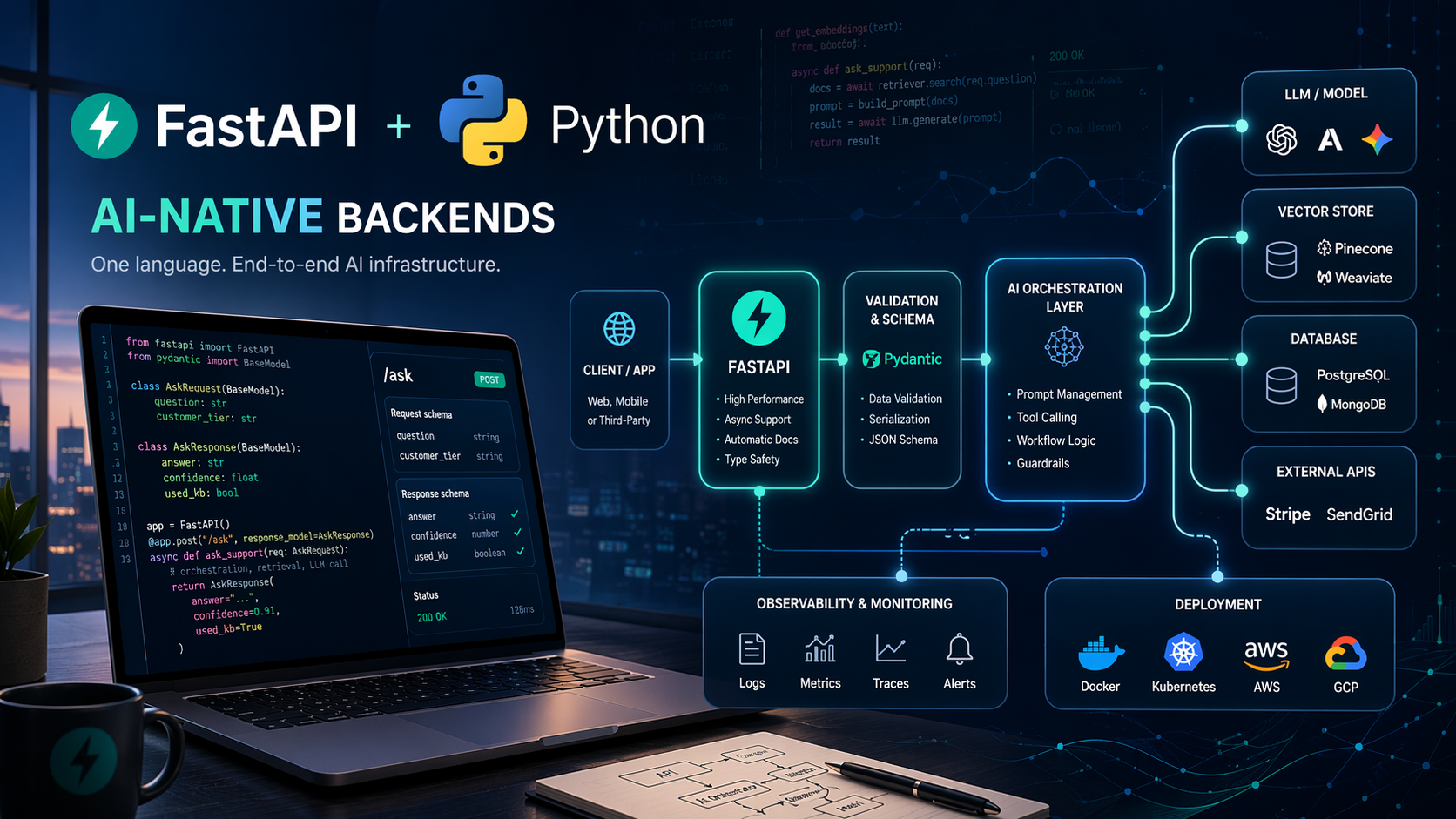Click the "Request schema" heading

(421, 414)
